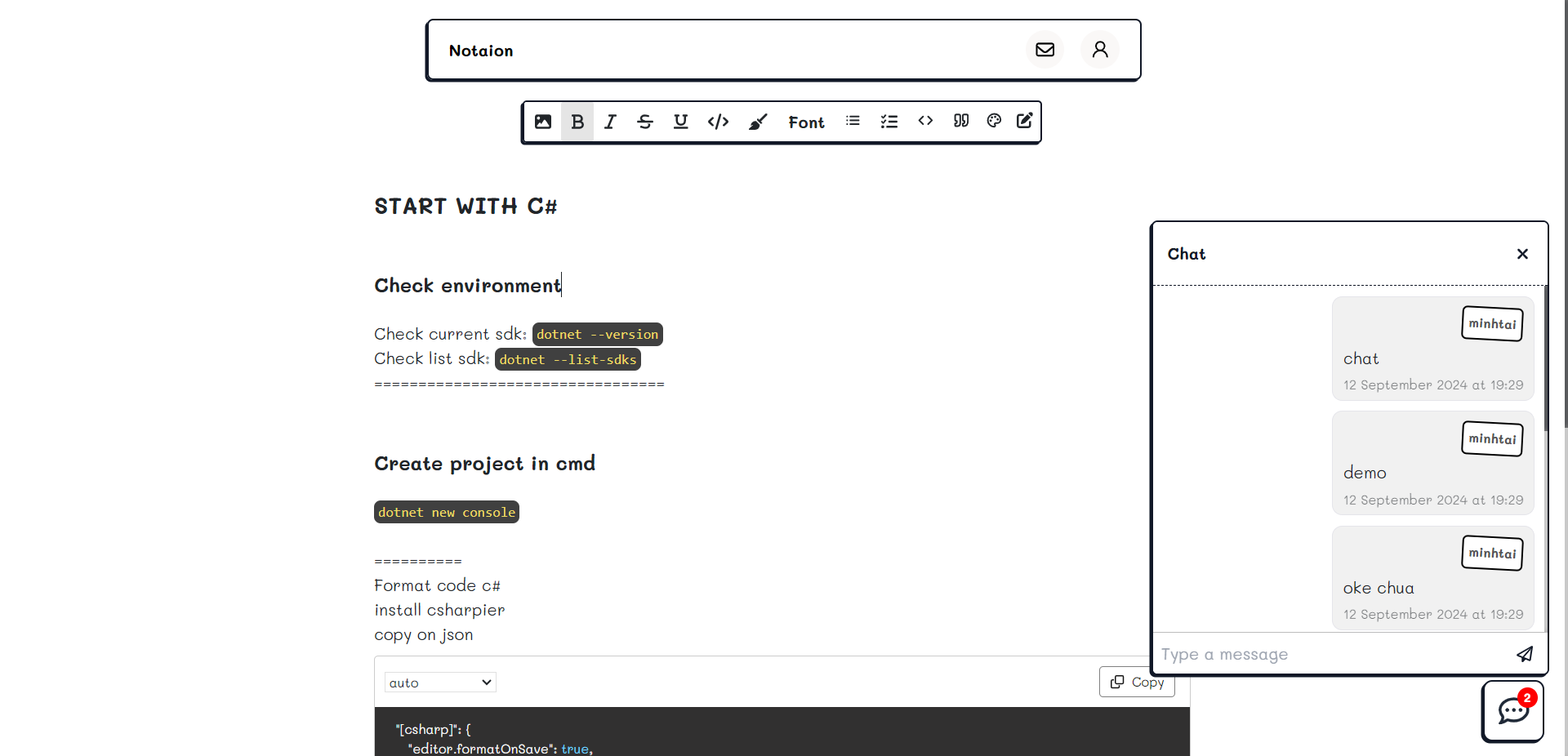This screenshot has height=756, width=1568.
Task: Copy the csharp code block
Action: pyautogui.click(x=1136, y=682)
